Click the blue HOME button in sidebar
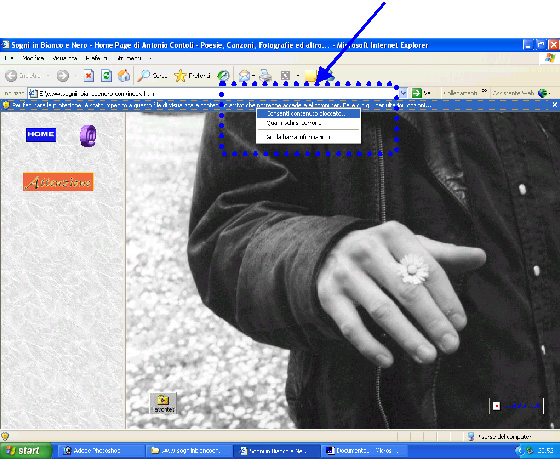Image resolution: width=560 pixels, height=459 pixels. 41,135
